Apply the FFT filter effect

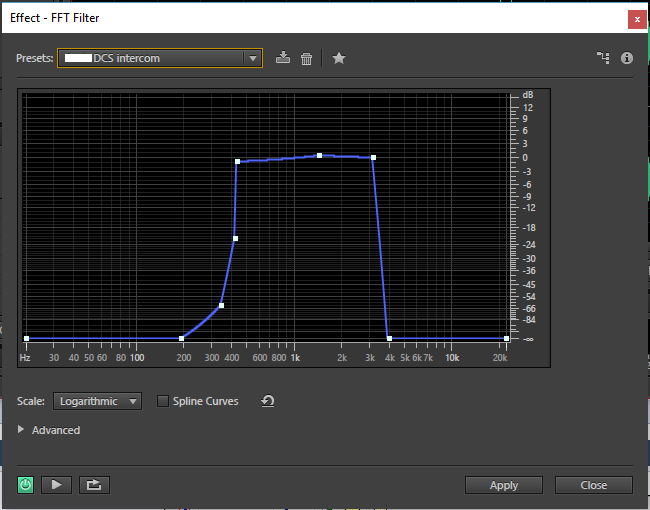coord(504,485)
